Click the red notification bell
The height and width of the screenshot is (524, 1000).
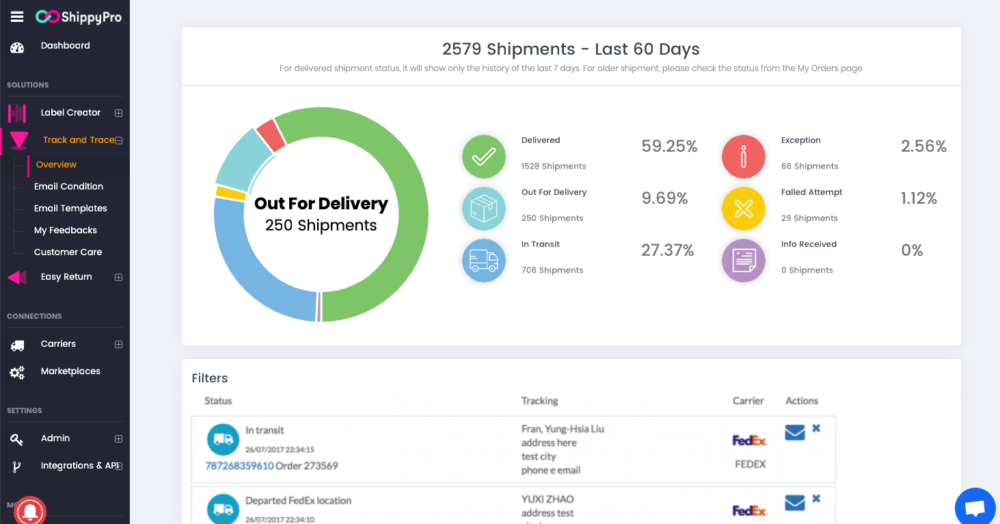pos(31,510)
